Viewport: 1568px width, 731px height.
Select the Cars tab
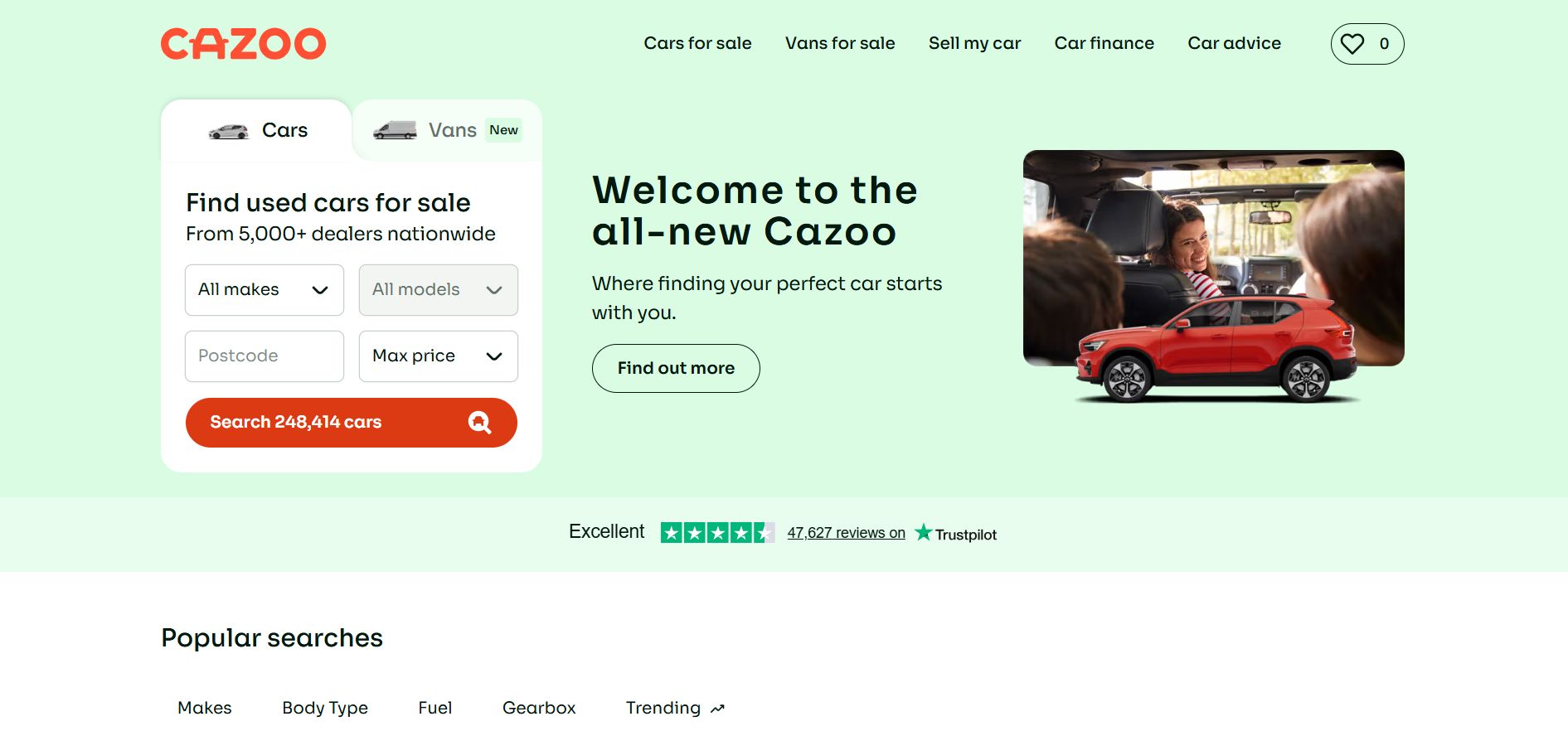(257, 130)
